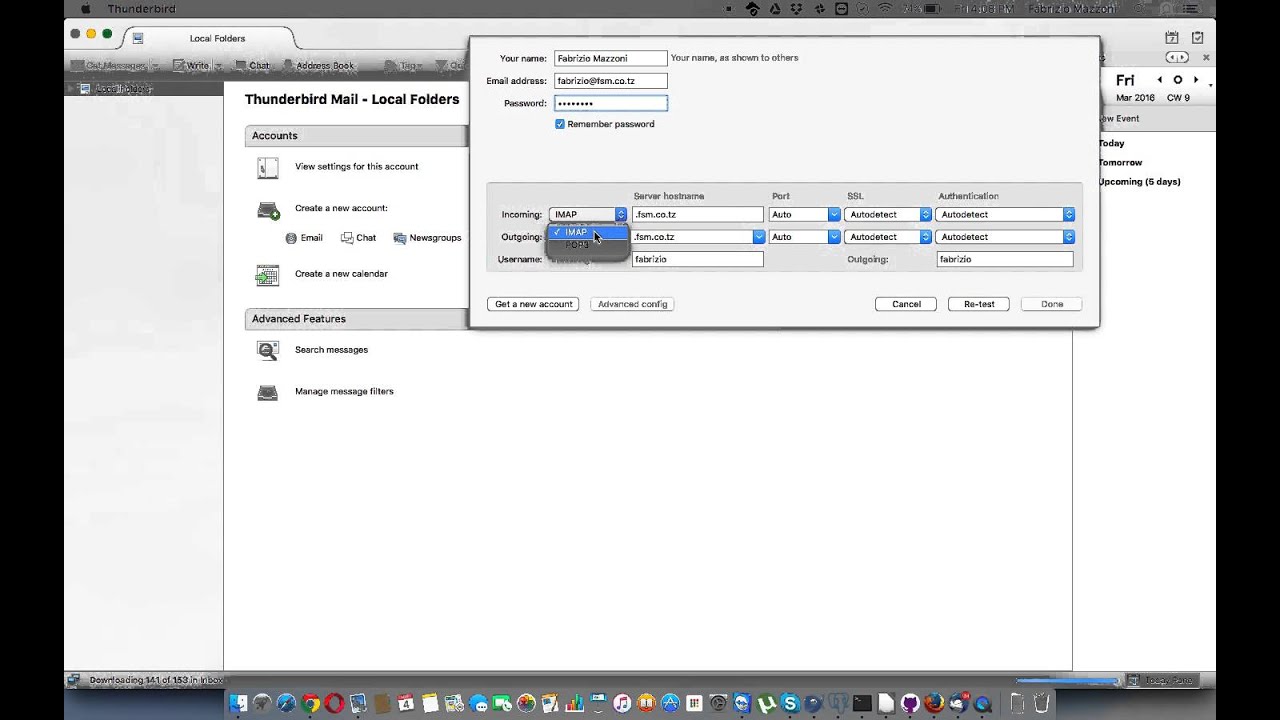Click Create a new calendar link
The image size is (1280, 720).
[341, 274]
